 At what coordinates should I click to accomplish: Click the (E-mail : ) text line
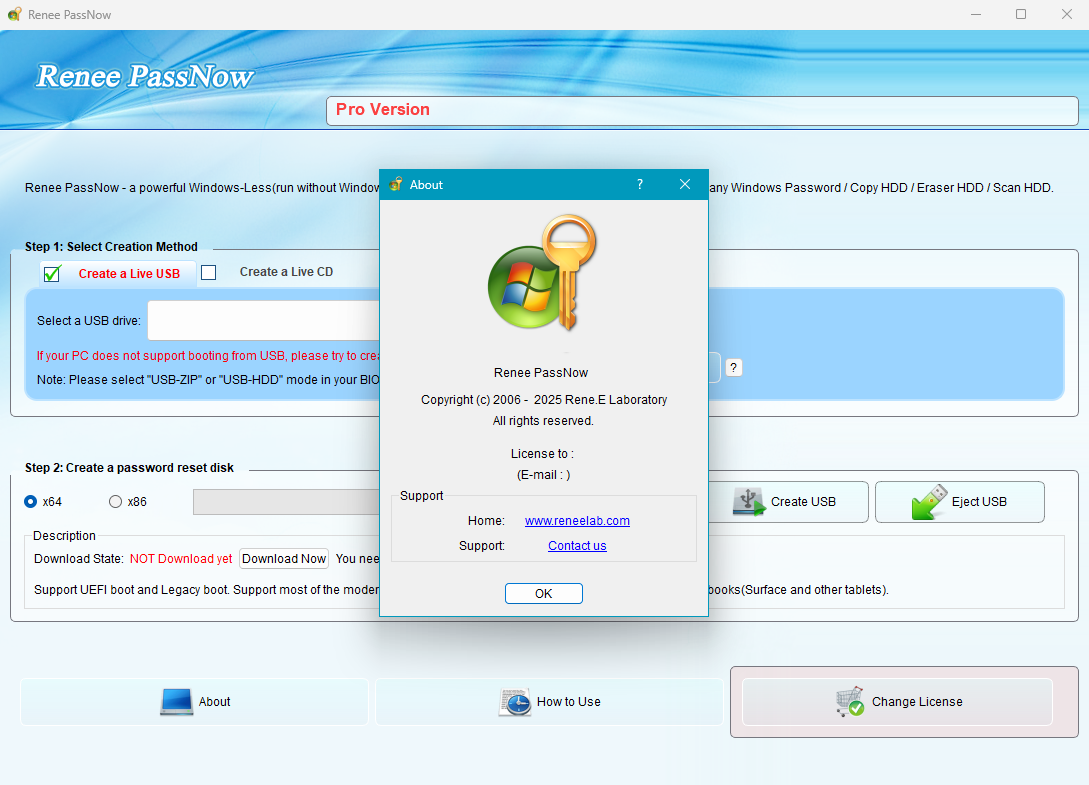(x=543, y=474)
